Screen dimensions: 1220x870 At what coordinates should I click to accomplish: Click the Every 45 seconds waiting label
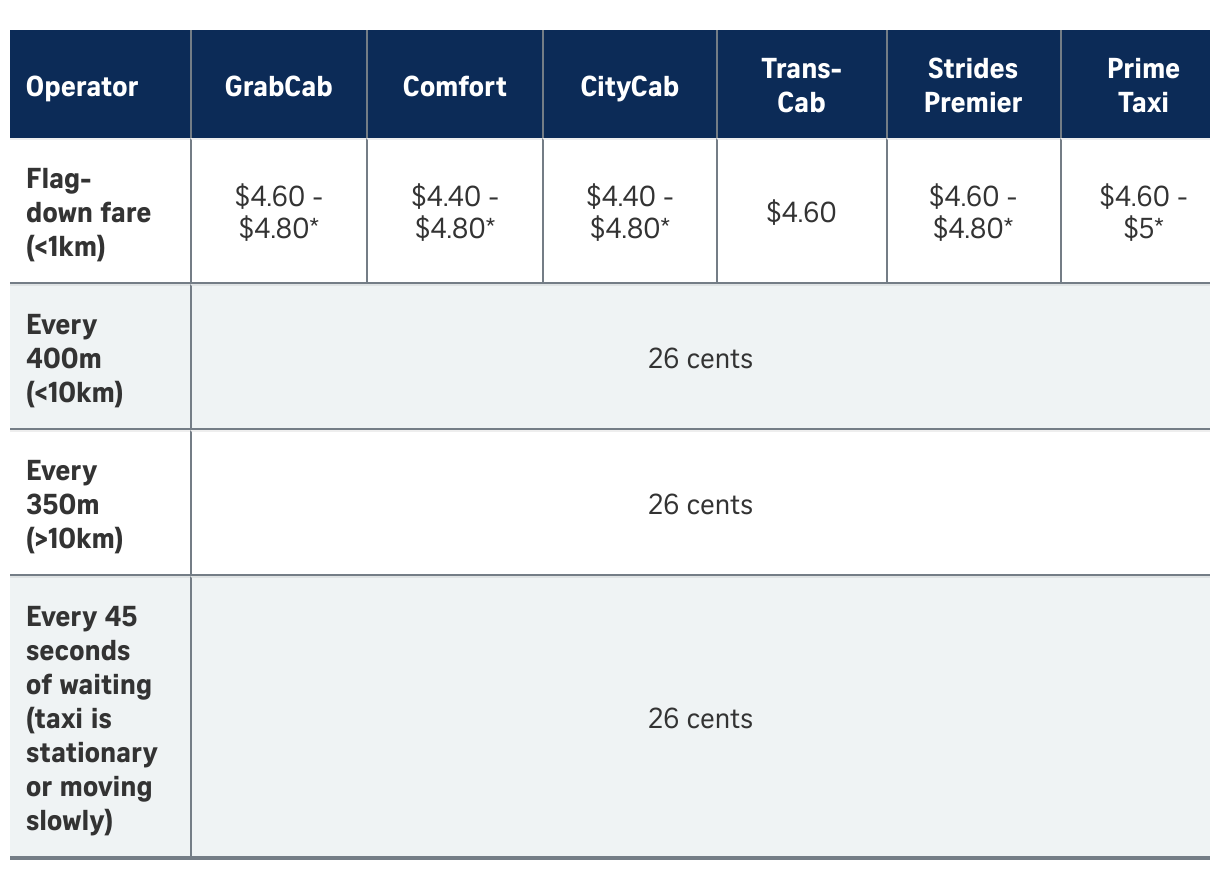tap(91, 718)
